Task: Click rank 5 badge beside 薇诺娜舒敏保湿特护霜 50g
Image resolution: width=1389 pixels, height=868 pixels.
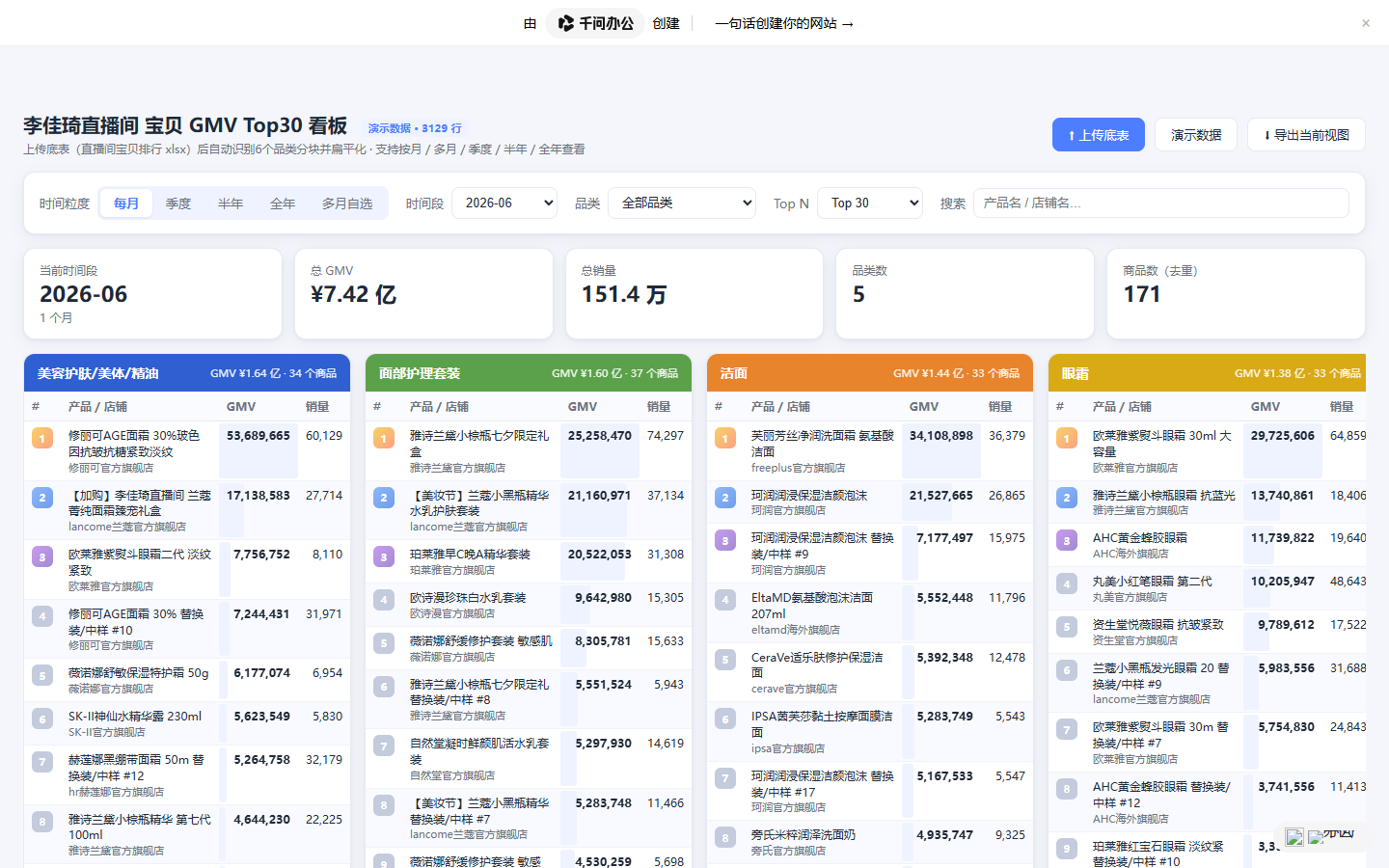Action: coord(42,675)
